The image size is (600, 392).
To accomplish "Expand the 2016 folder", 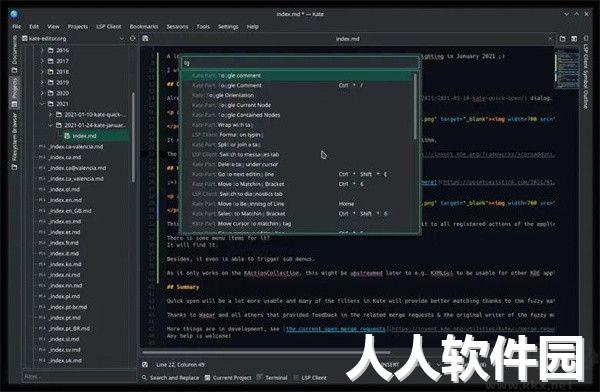I will point(42,50).
